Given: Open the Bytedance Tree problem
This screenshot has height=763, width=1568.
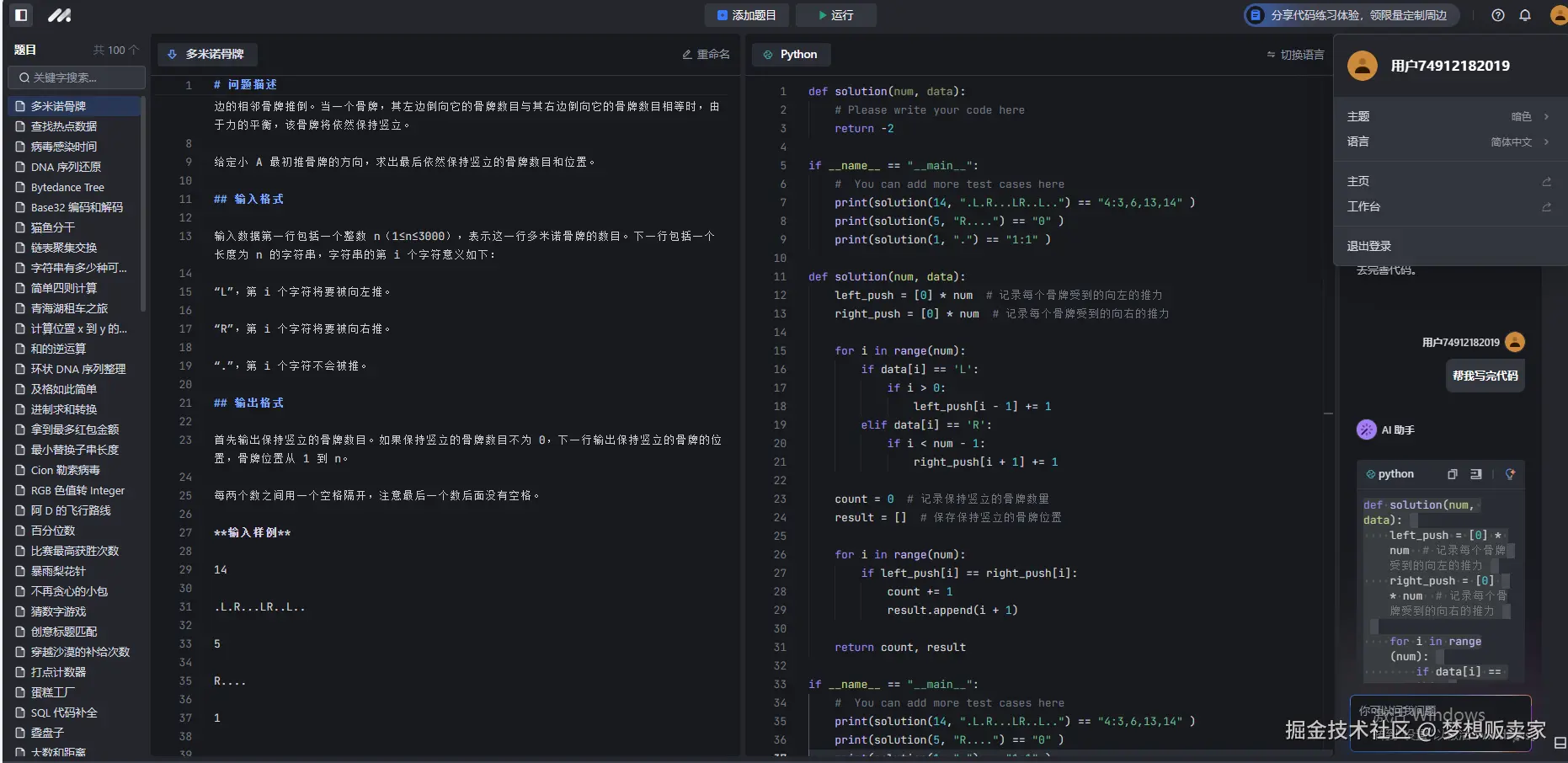Looking at the screenshot, I should point(67,187).
